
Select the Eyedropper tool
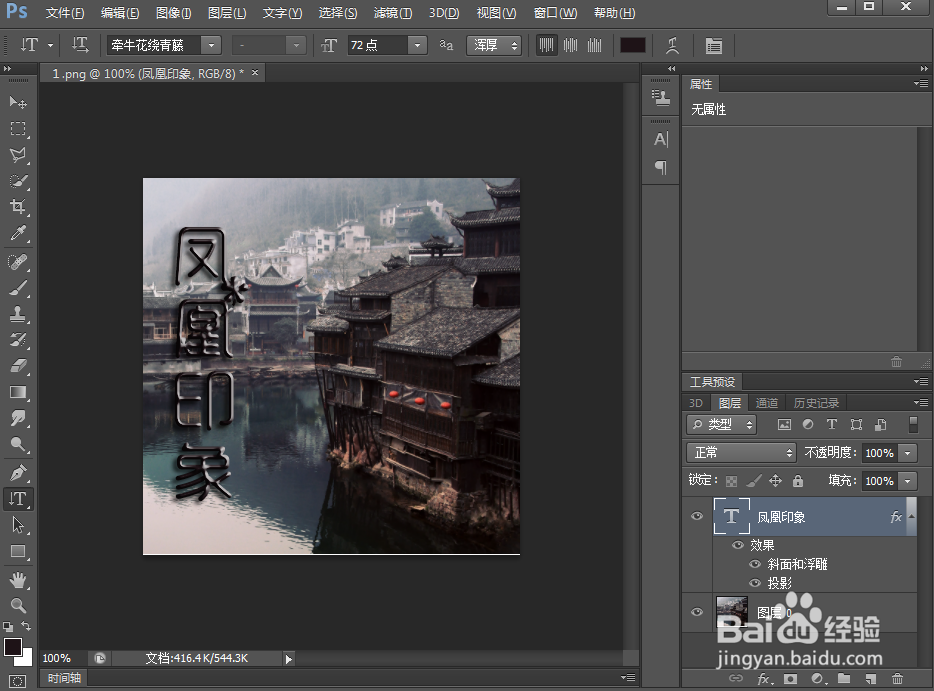18,233
